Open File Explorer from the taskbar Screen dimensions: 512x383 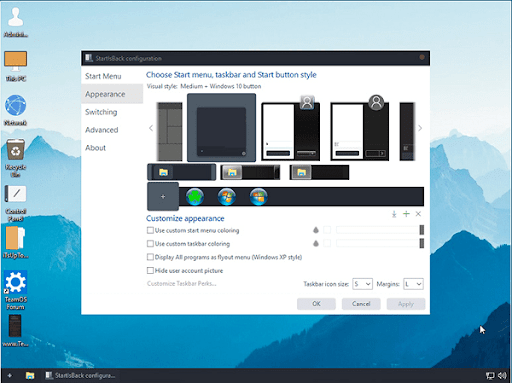click(30, 376)
